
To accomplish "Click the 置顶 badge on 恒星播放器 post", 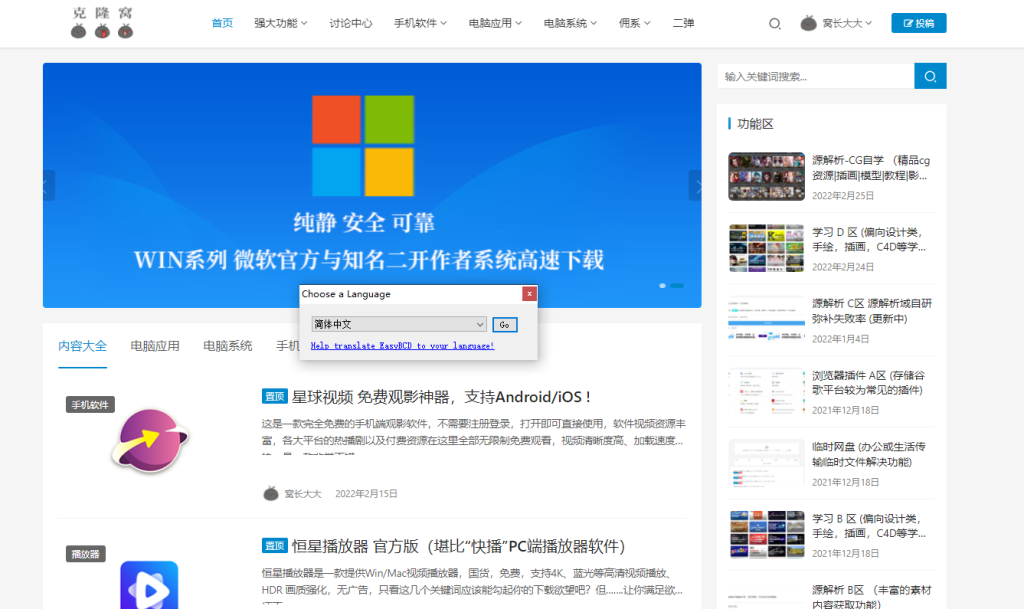I will click(x=274, y=546).
